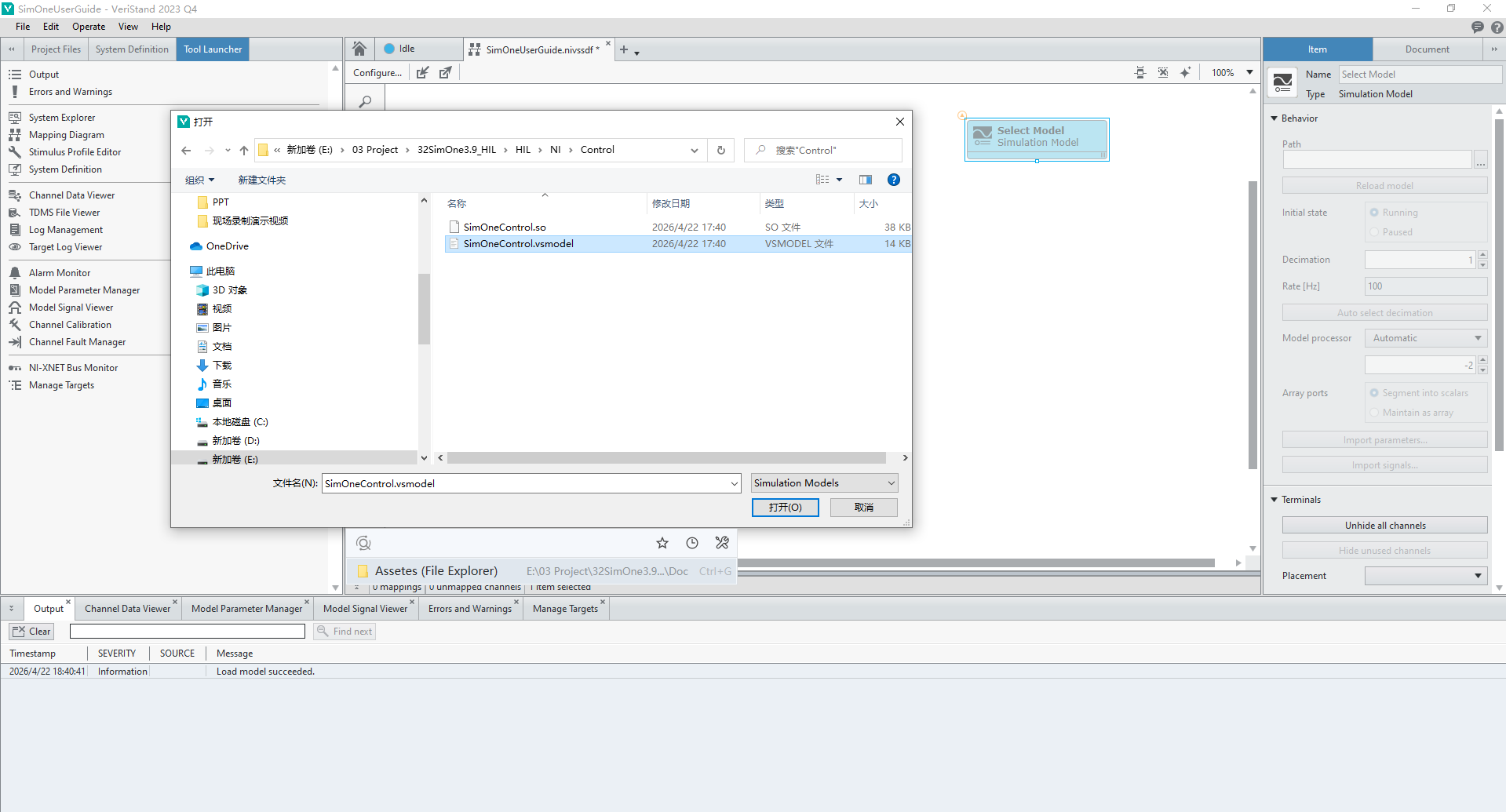Click Unhide all channels button
This screenshot has width=1506, height=812.
[x=1385, y=526]
